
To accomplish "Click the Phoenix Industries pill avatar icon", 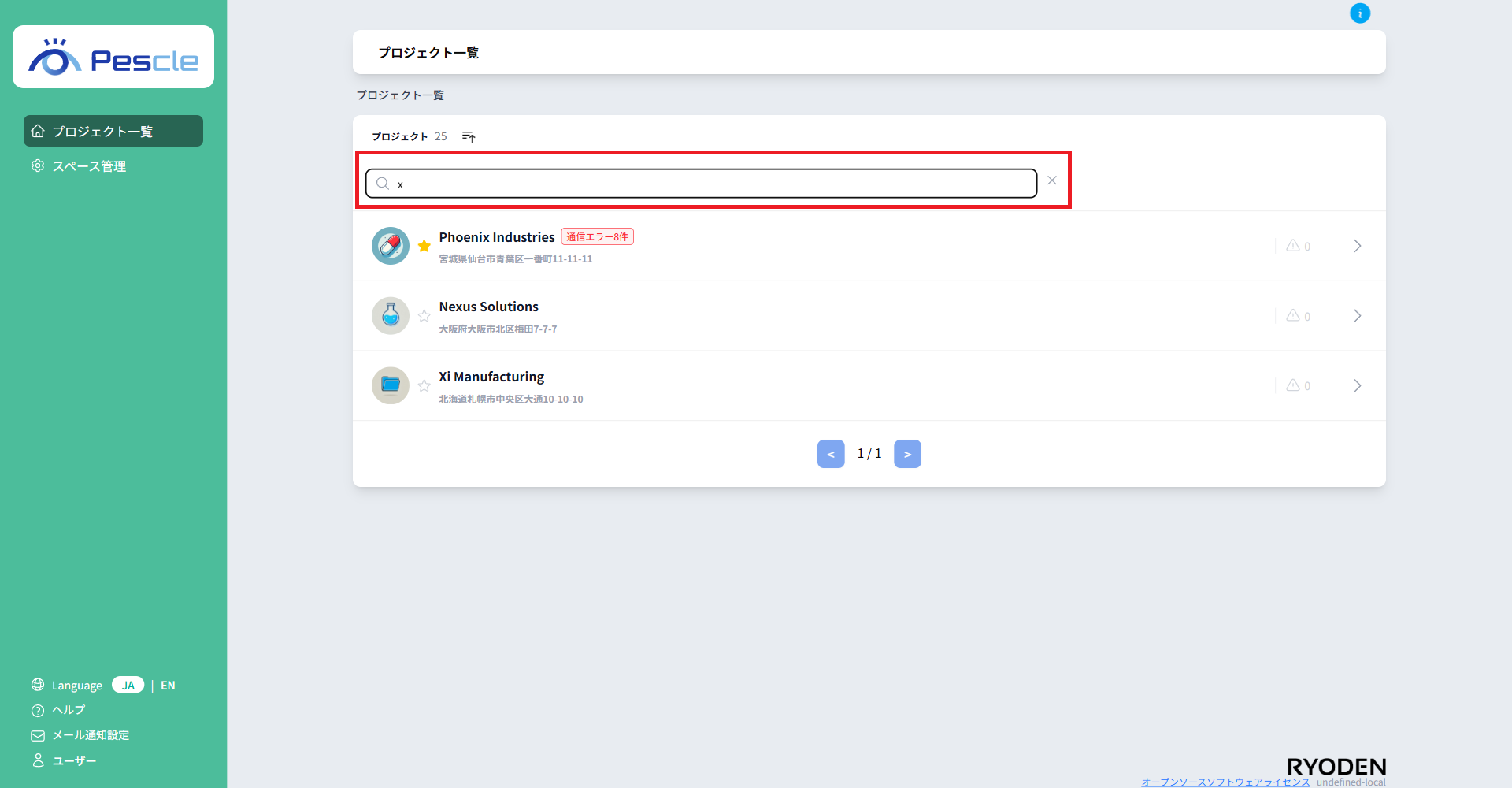I will 391,246.
